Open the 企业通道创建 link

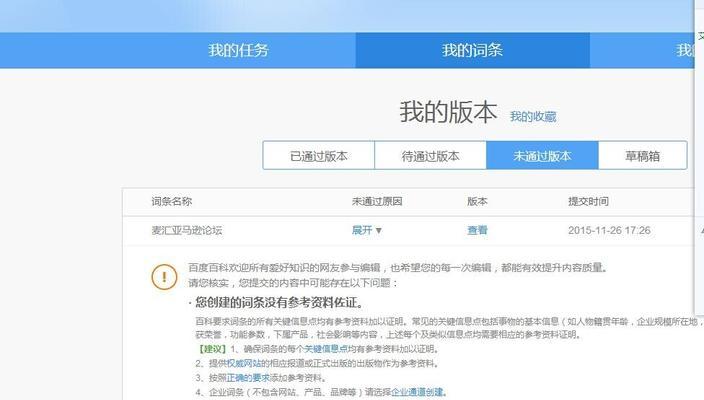[417, 392]
